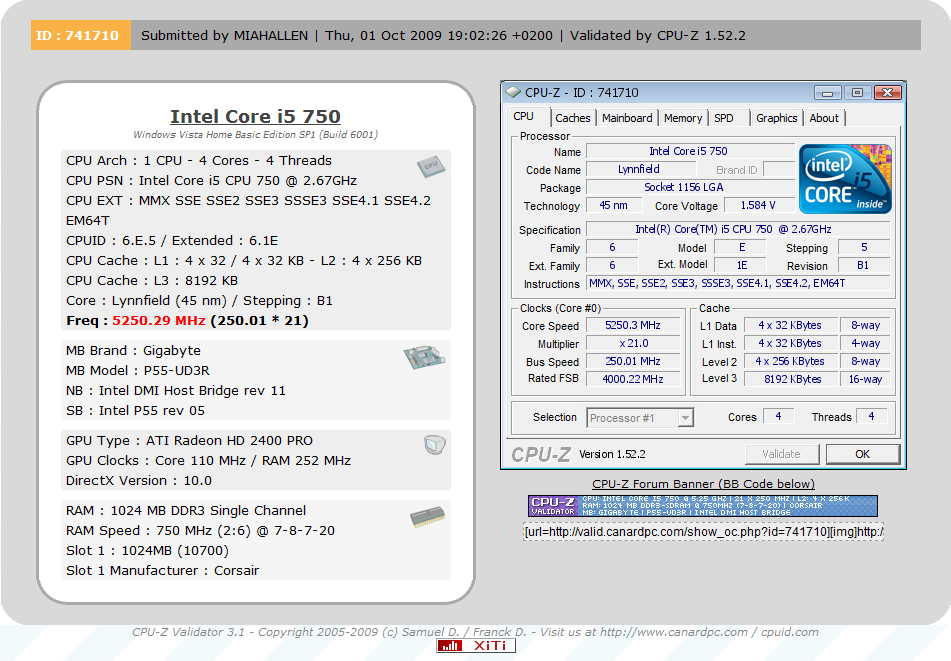Click the Revision value B1
The width and height of the screenshot is (951, 661).
(x=864, y=266)
